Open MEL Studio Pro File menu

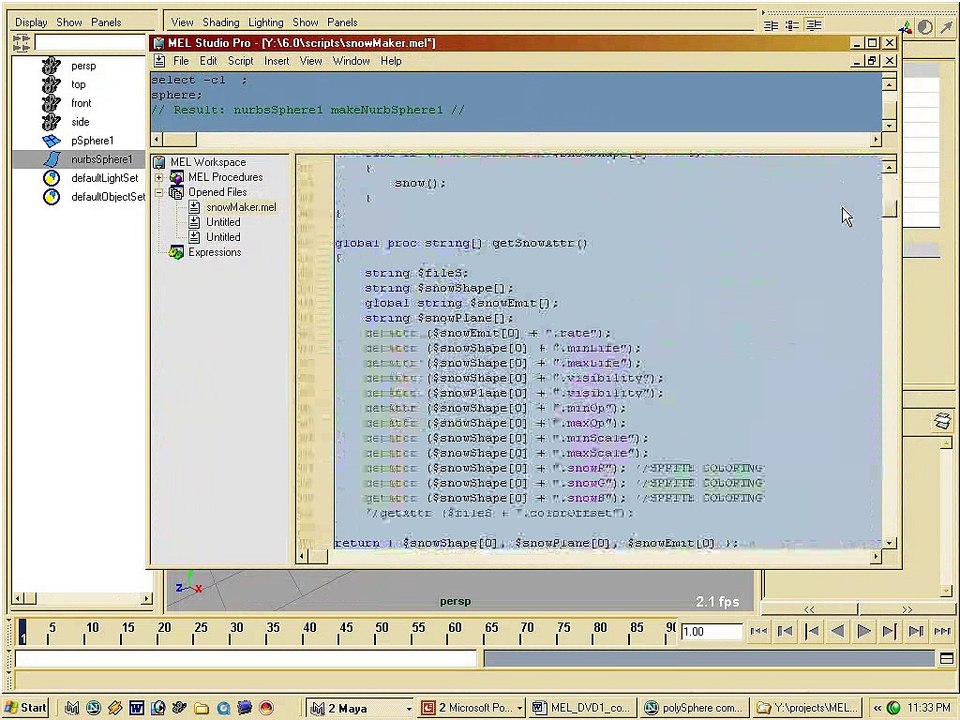coord(181,61)
